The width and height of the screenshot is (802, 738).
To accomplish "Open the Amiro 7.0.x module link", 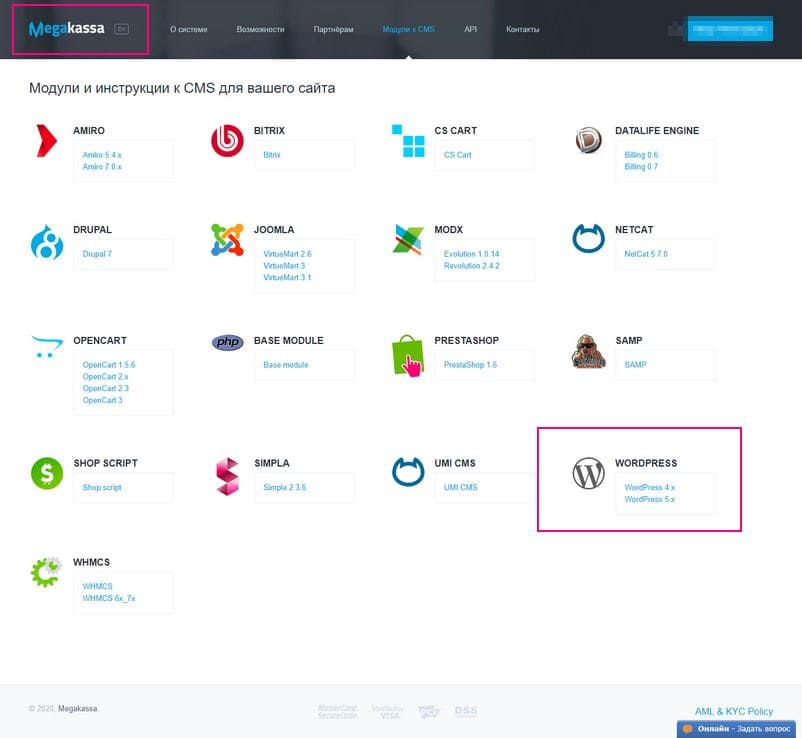I will pyautogui.click(x=102, y=166).
